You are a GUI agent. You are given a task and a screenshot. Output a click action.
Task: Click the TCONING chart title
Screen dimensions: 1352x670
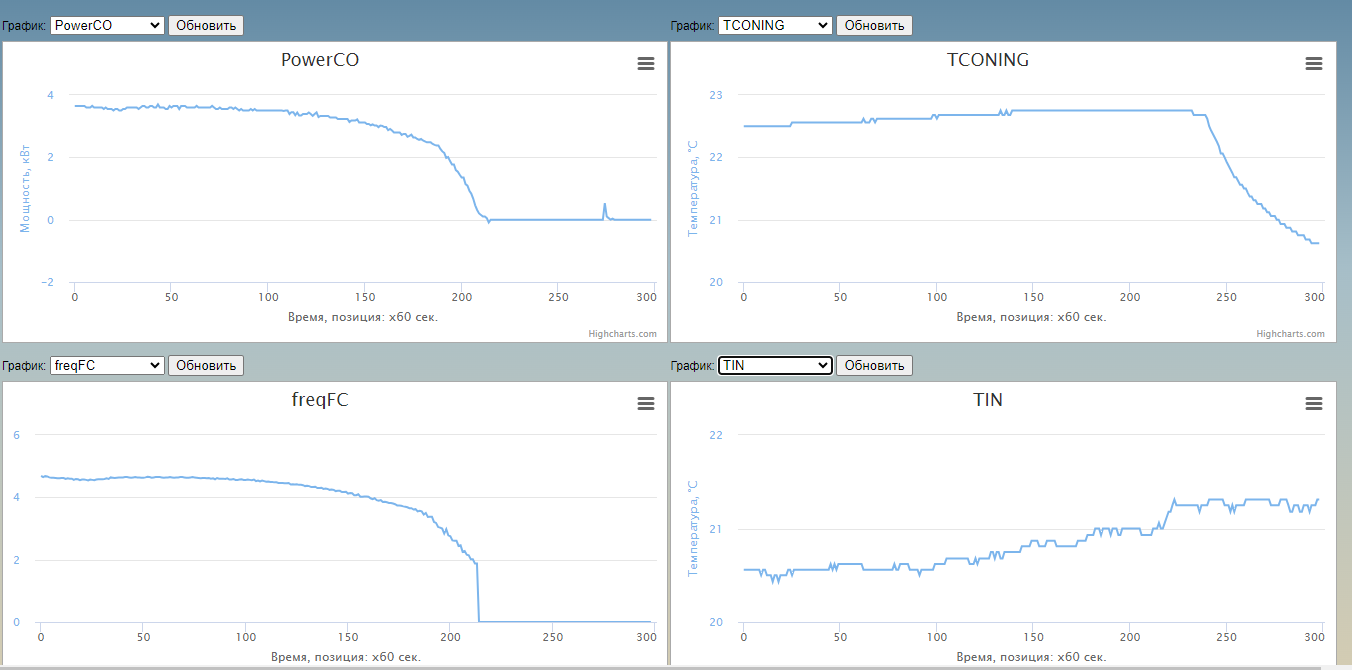[x=988, y=60]
